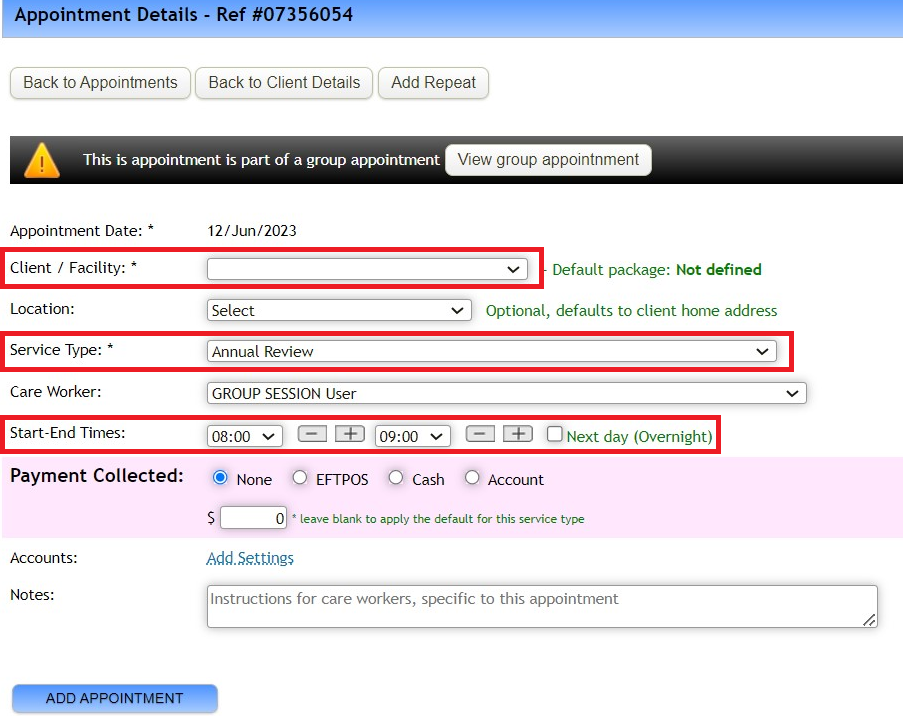Open the Care Worker dropdown

tap(507, 392)
